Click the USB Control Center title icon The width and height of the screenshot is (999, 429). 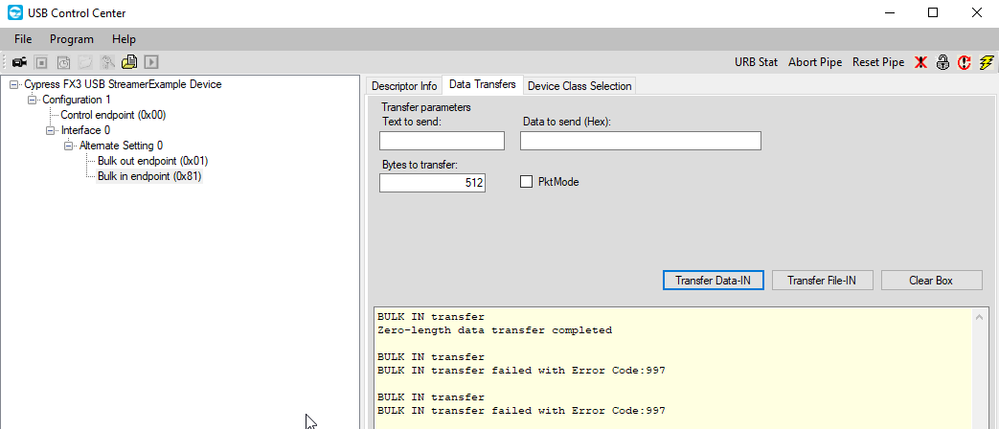(x=14, y=13)
